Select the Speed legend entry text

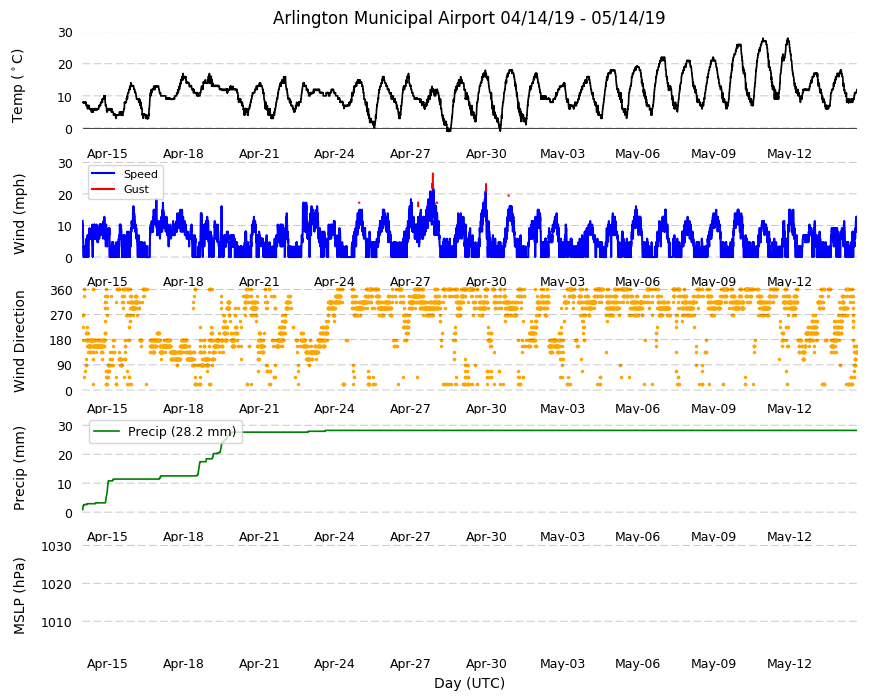141,174
